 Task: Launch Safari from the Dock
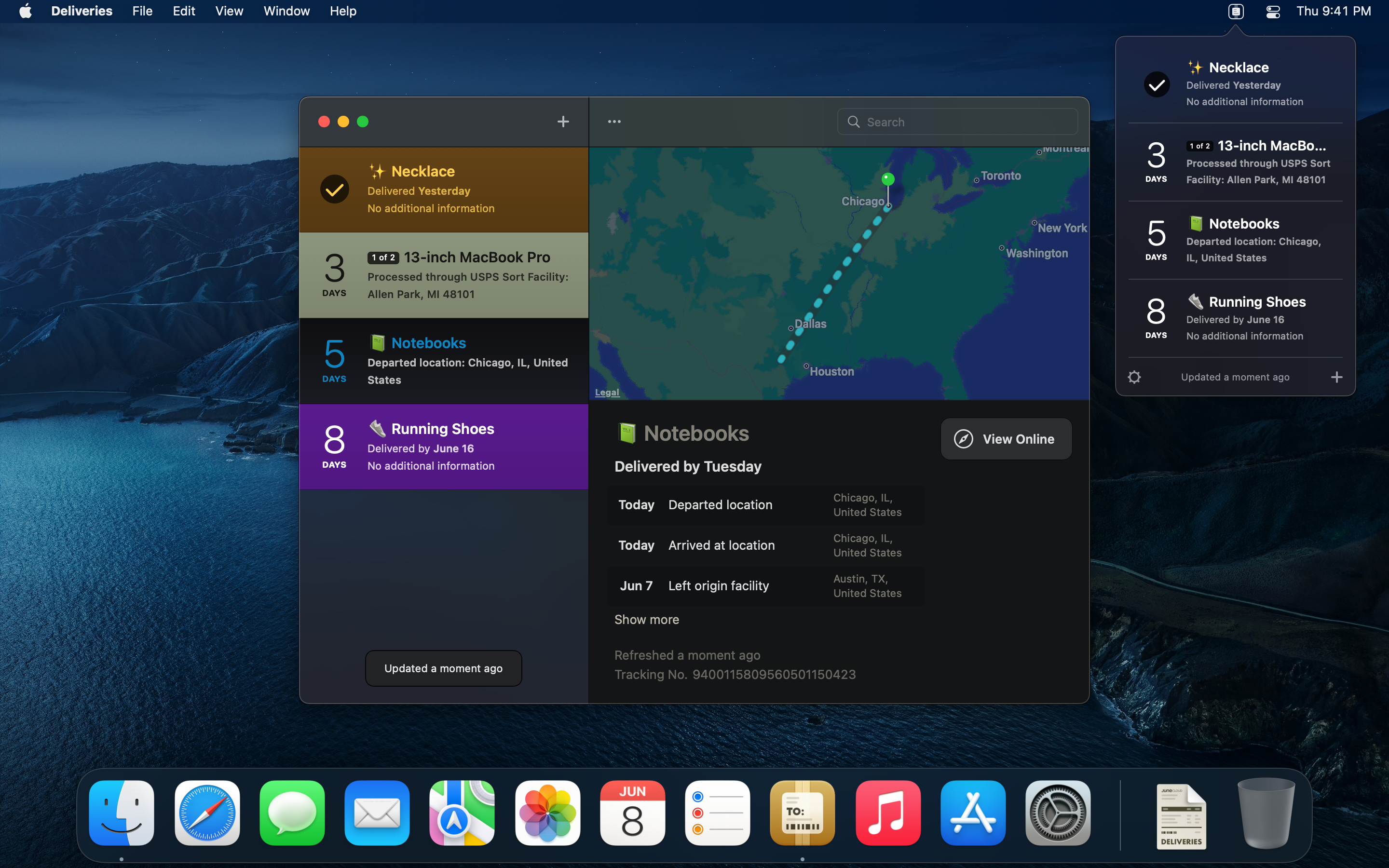click(207, 813)
